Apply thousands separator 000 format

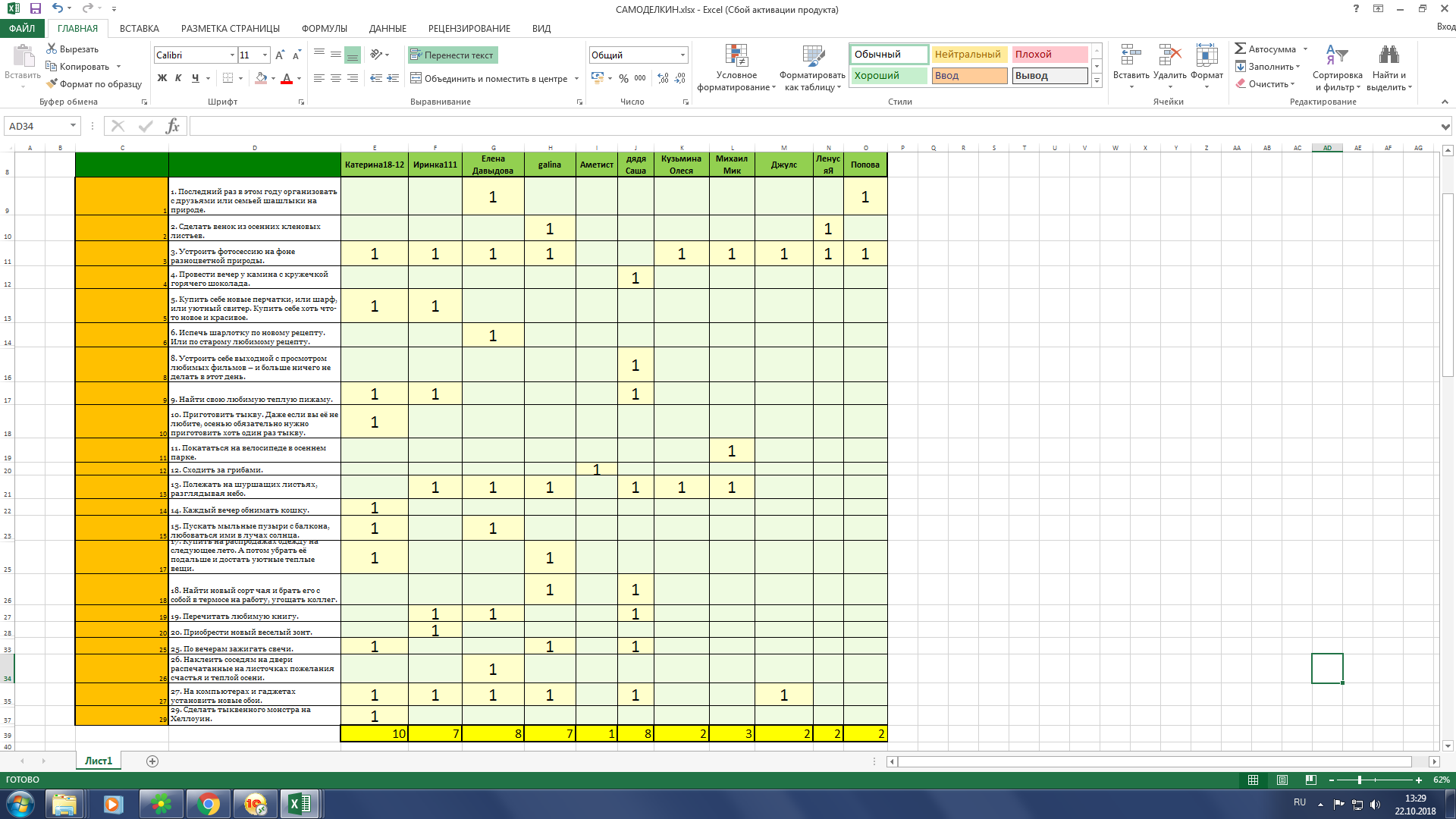point(640,78)
